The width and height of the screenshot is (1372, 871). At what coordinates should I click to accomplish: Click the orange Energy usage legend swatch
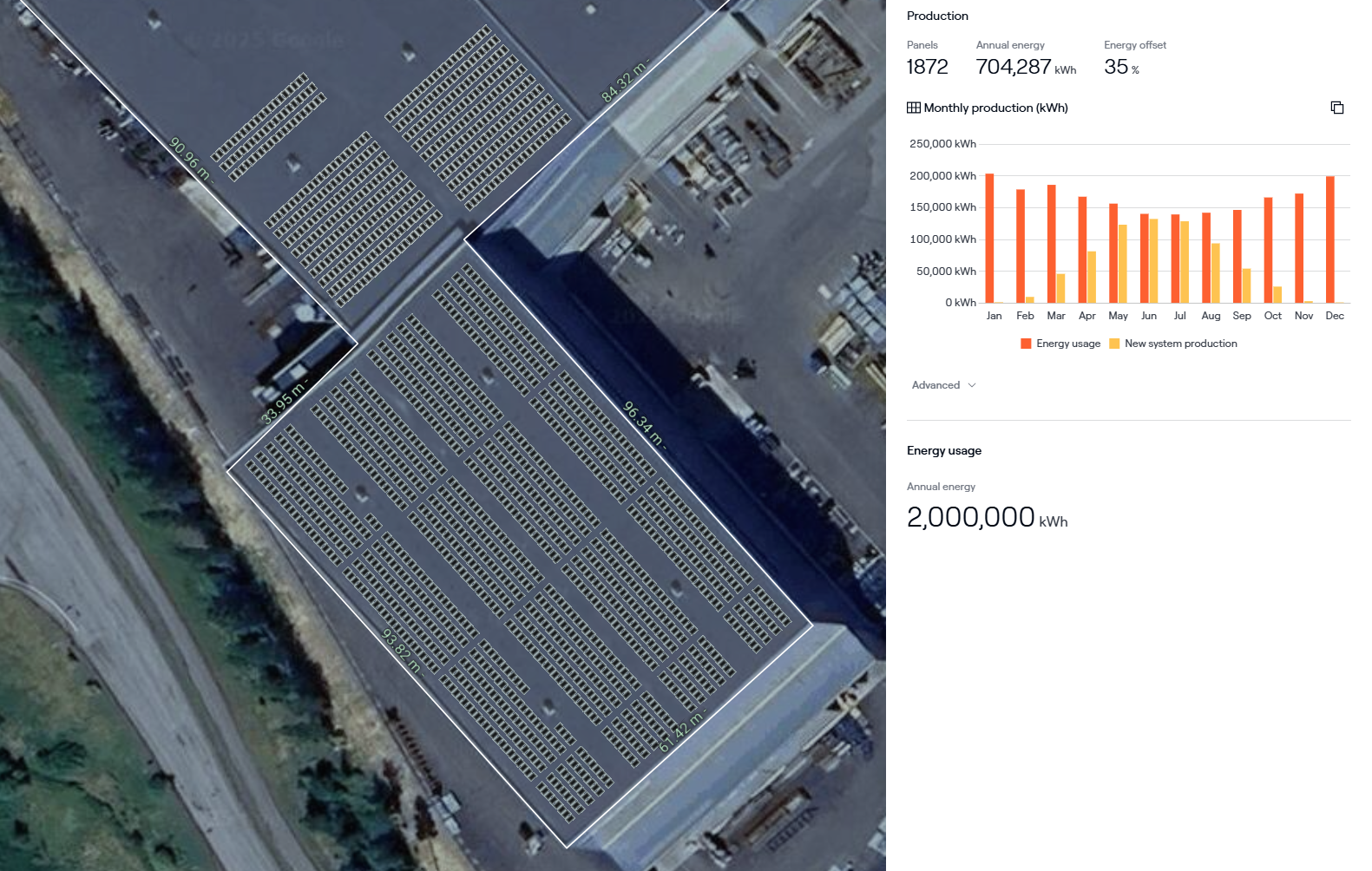(x=1026, y=344)
